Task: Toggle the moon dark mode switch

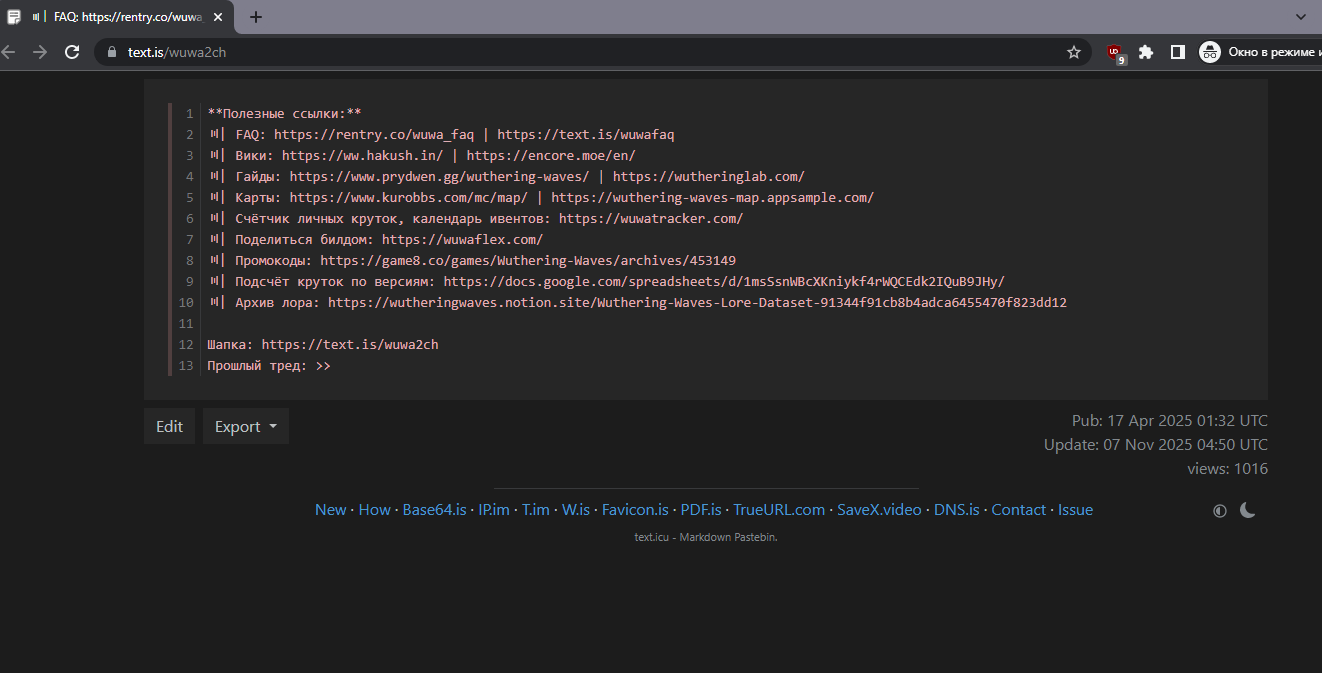Action: [x=1248, y=510]
